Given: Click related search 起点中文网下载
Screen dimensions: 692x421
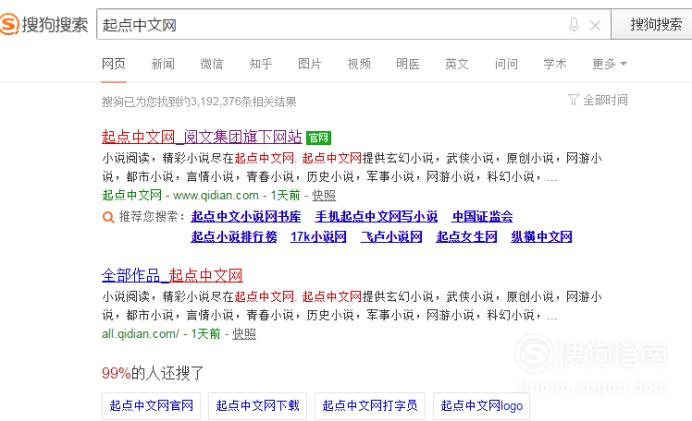Looking at the screenshot, I should (258, 406).
